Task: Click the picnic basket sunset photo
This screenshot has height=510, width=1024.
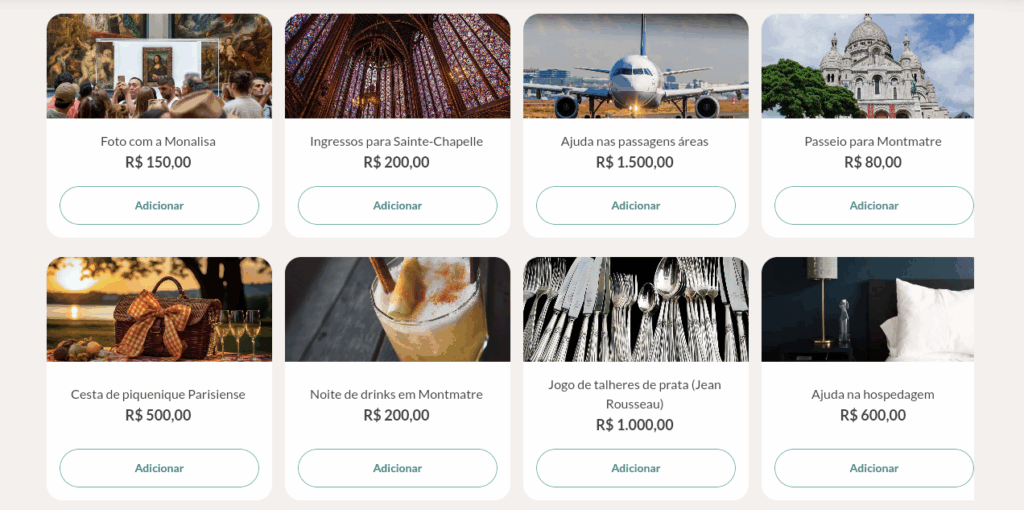Action: [159, 309]
